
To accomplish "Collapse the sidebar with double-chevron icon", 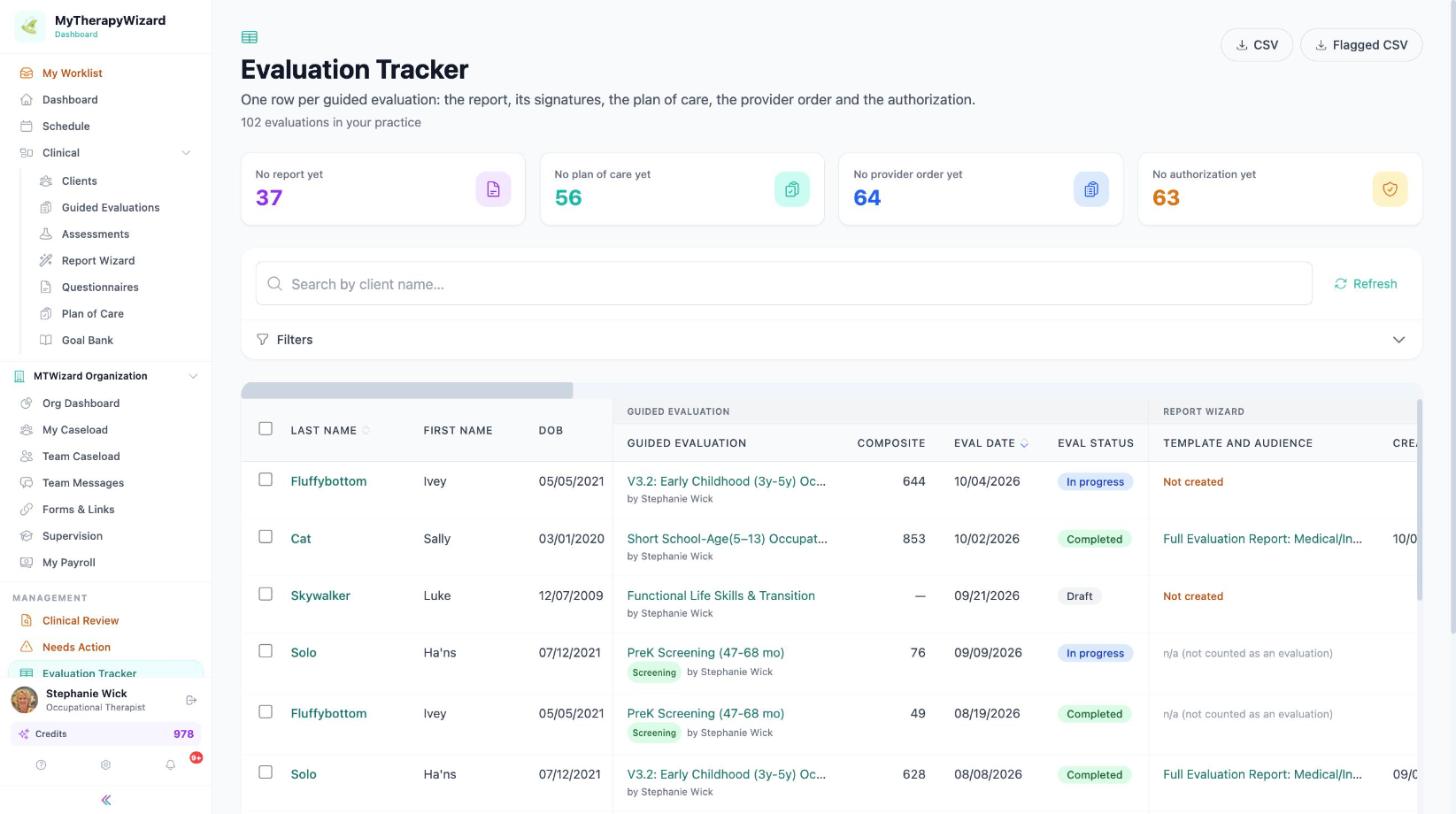I will (106, 800).
